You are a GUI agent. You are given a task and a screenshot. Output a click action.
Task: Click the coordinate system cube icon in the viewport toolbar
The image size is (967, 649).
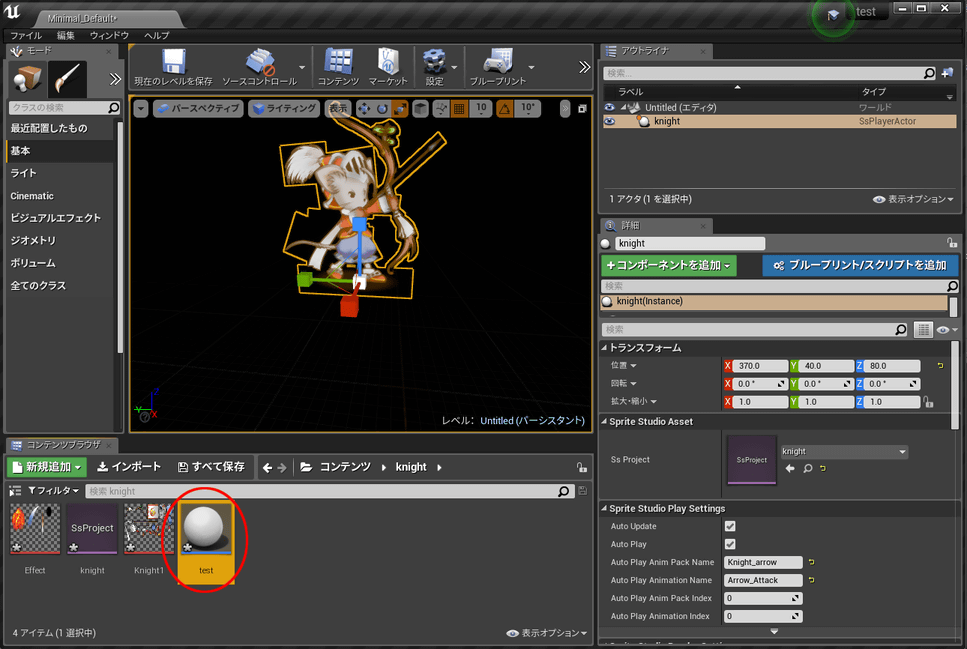coord(420,109)
